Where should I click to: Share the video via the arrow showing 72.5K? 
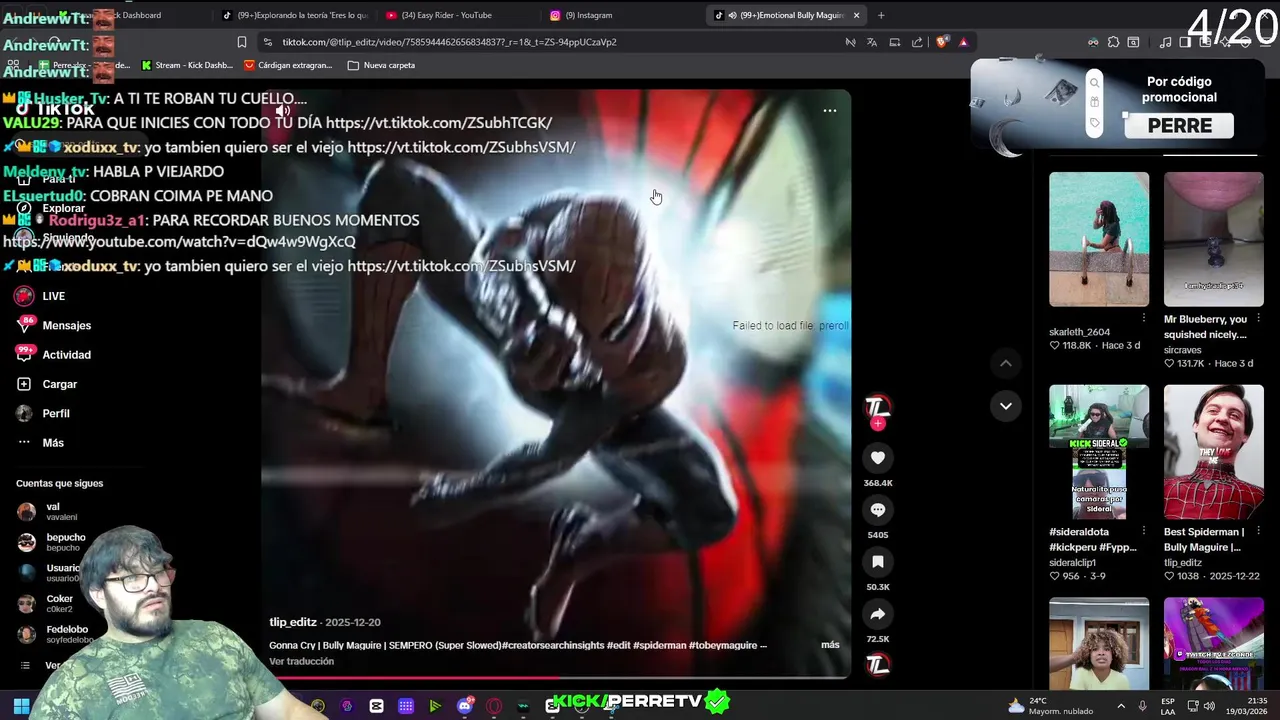pos(877,614)
